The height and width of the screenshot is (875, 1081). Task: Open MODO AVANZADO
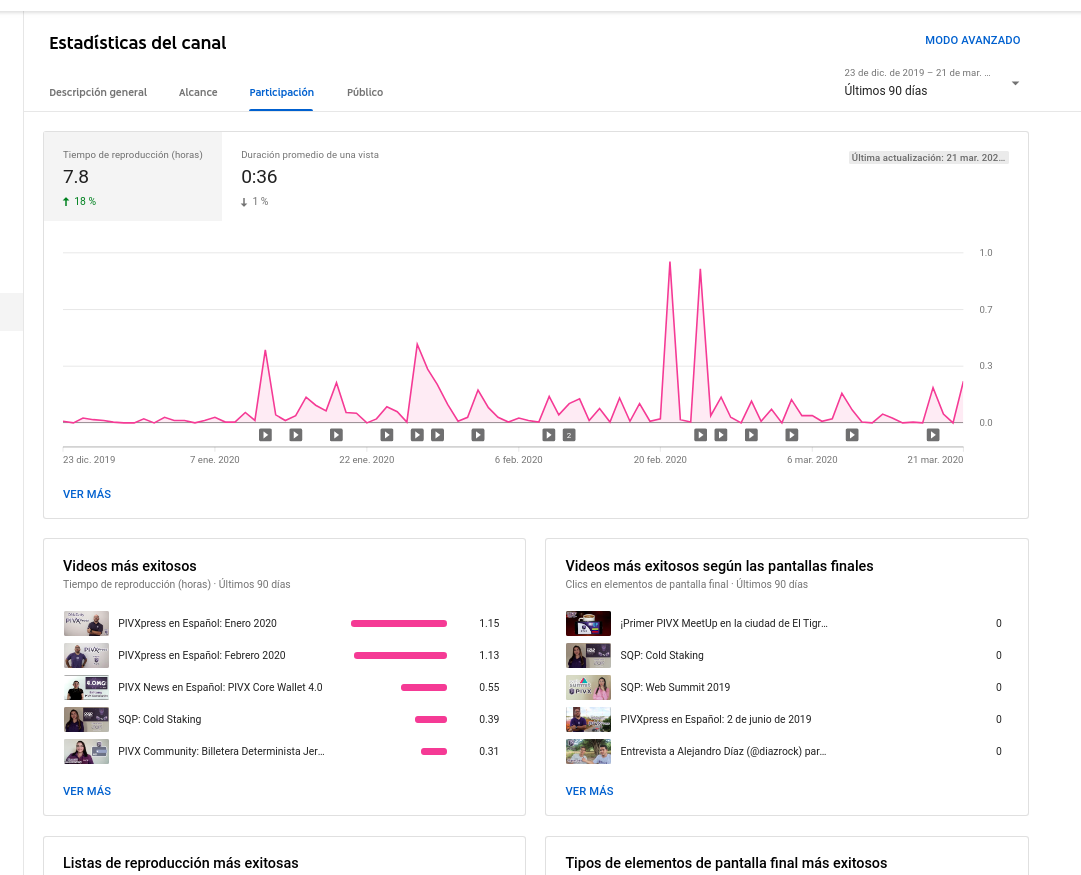(x=972, y=40)
